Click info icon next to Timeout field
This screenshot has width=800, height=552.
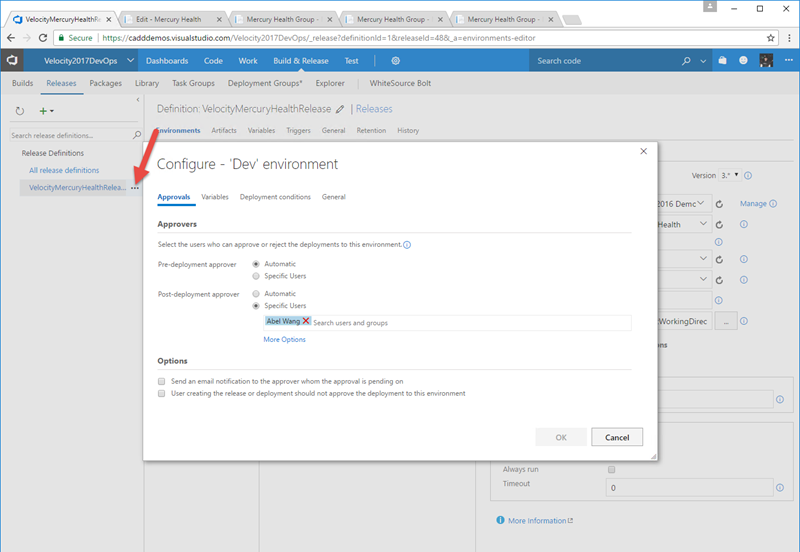click(780, 488)
